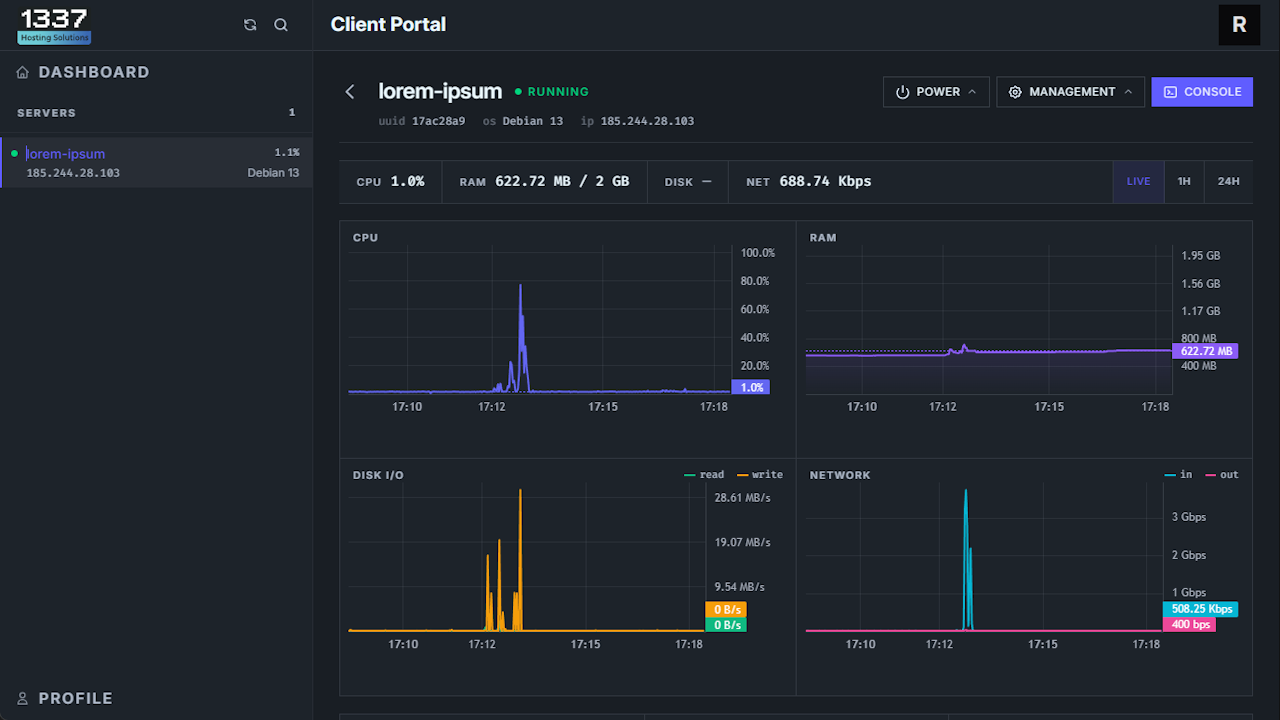Open search with the magnifier icon
The height and width of the screenshot is (720, 1280).
click(281, 25)
